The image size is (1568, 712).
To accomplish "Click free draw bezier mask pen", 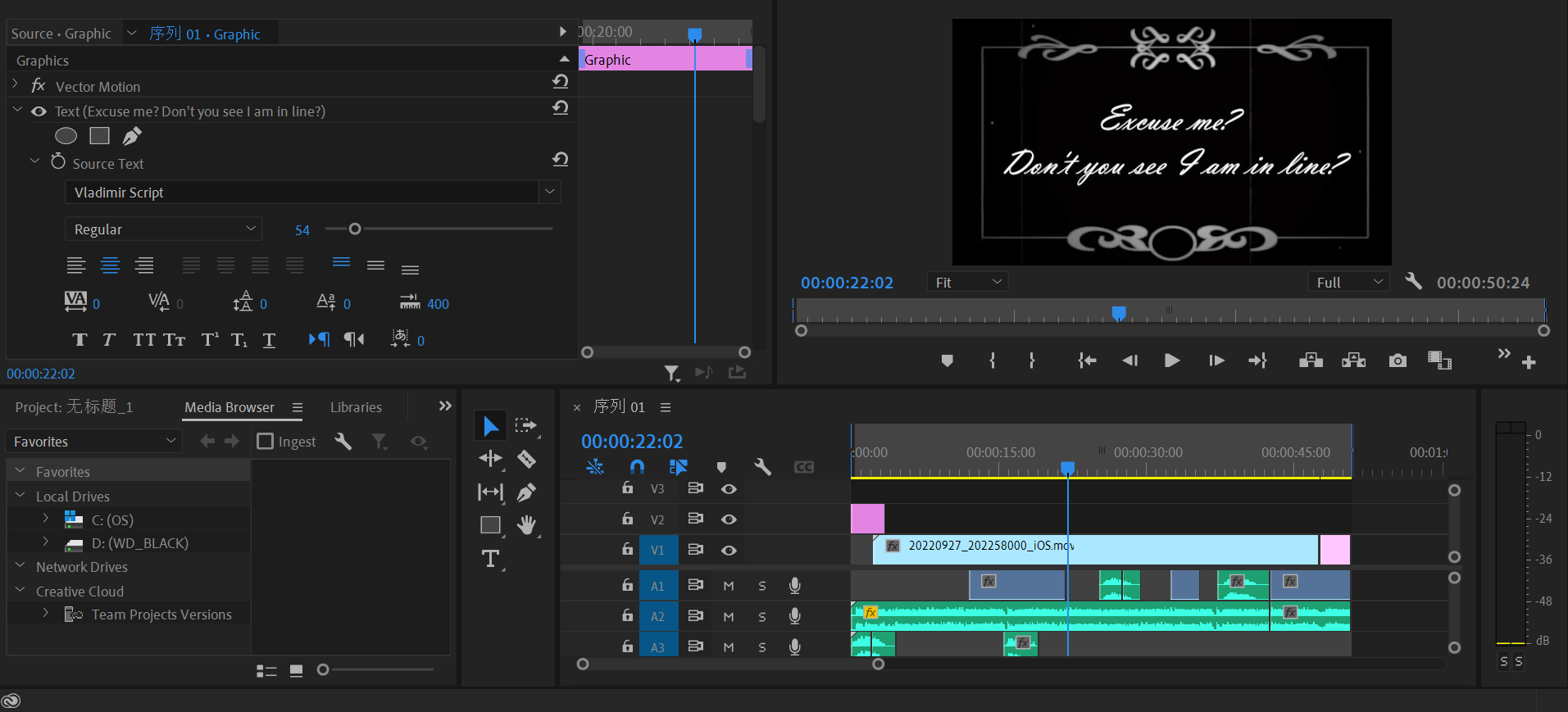I will point(132,136).
